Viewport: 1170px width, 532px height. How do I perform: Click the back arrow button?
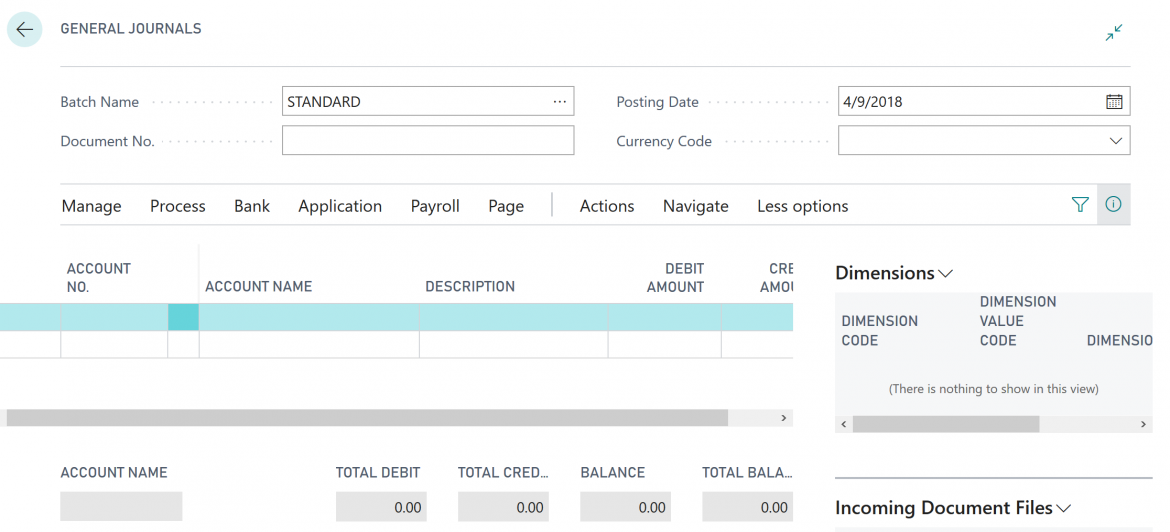[25, 30]
